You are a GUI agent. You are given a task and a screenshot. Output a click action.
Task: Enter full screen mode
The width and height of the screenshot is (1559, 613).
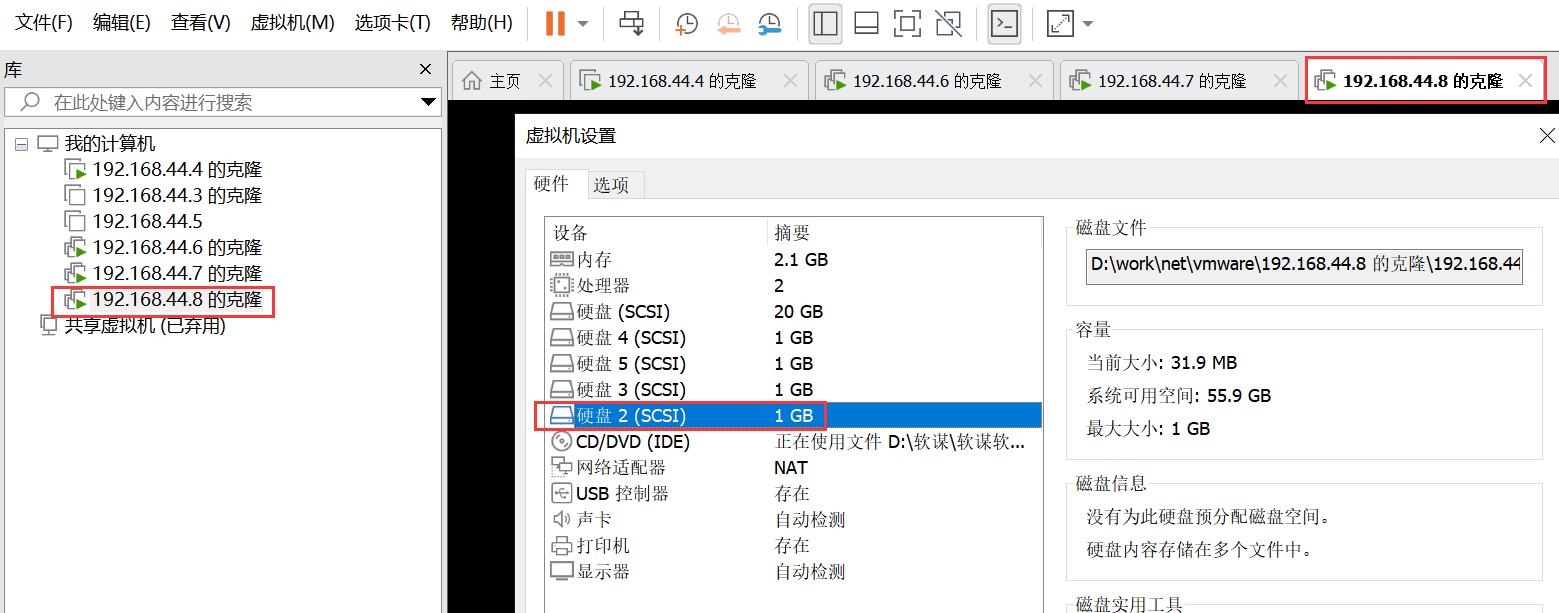907,23
